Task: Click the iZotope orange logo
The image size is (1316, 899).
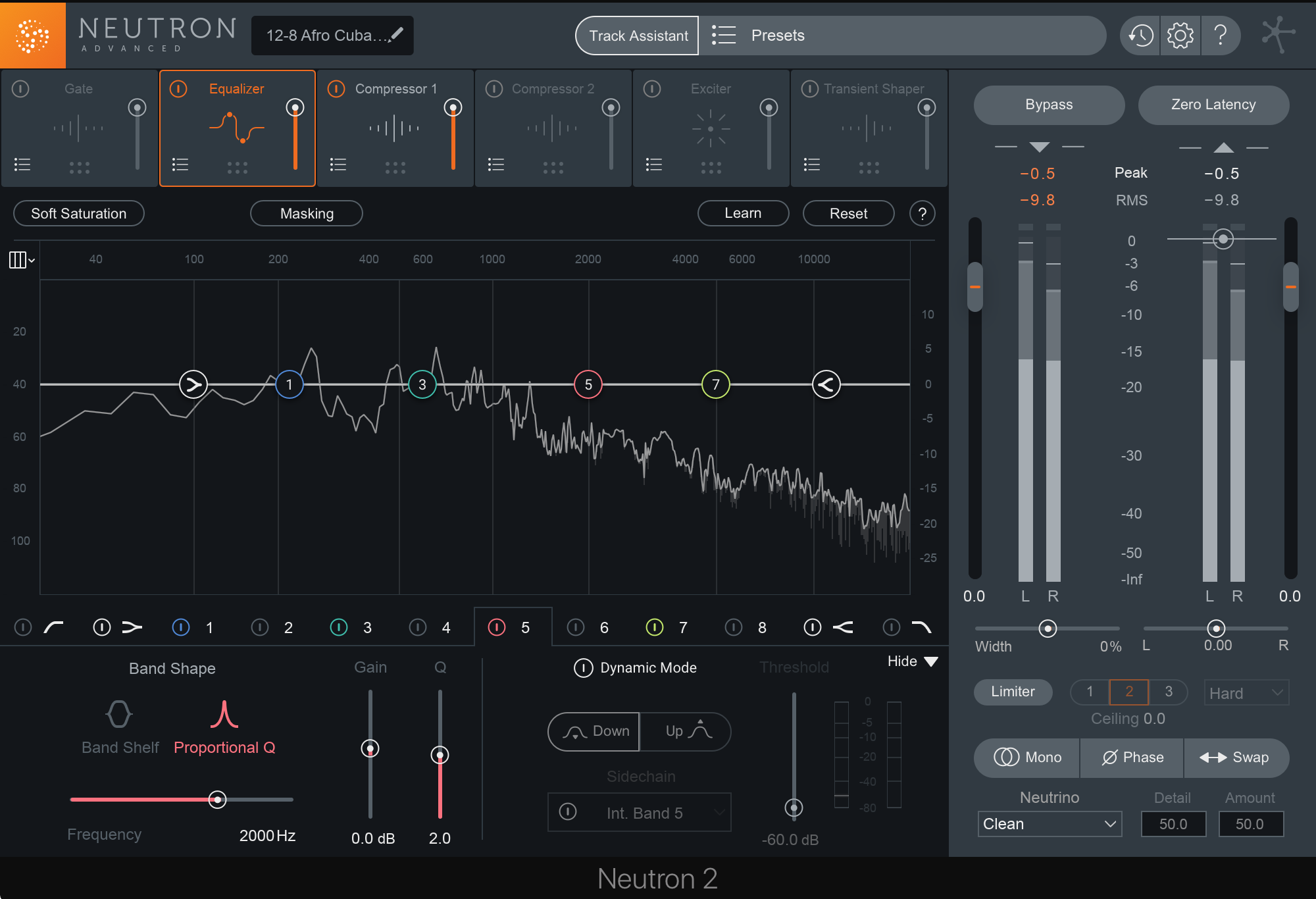Action: click(x=32, y=35)
